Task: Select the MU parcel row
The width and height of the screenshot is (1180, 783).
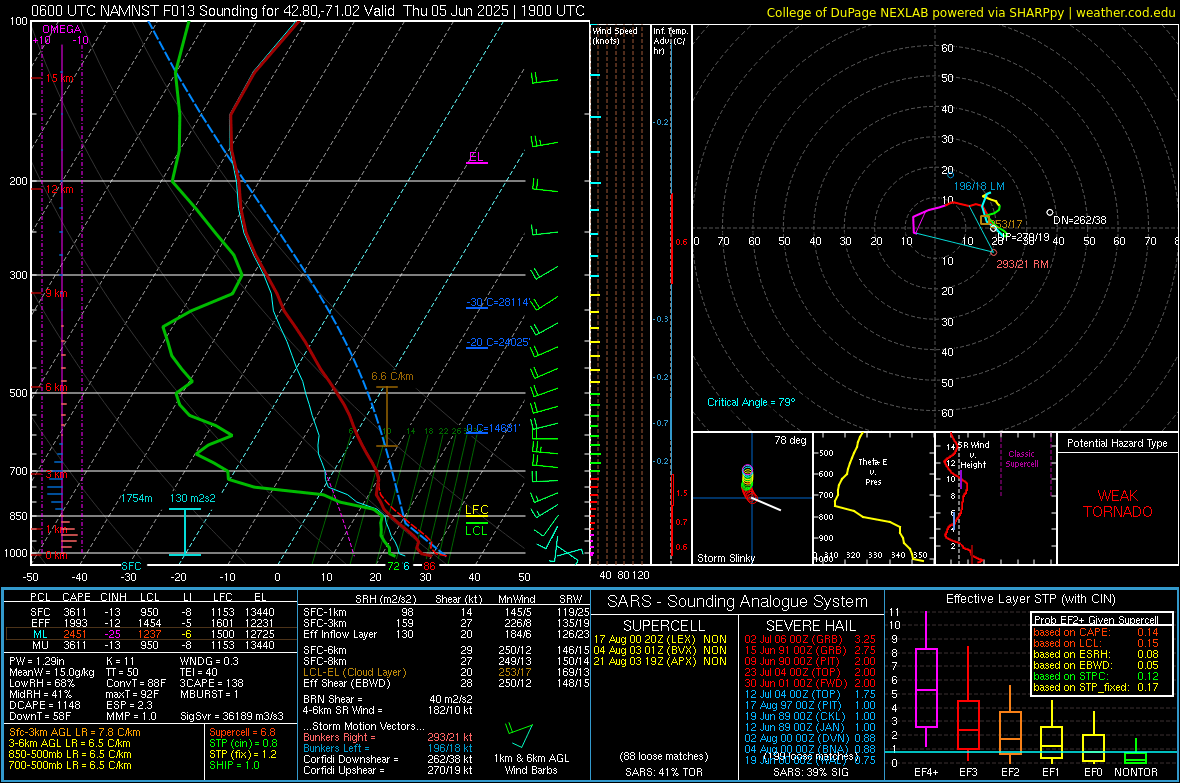Action: point(150,644)
